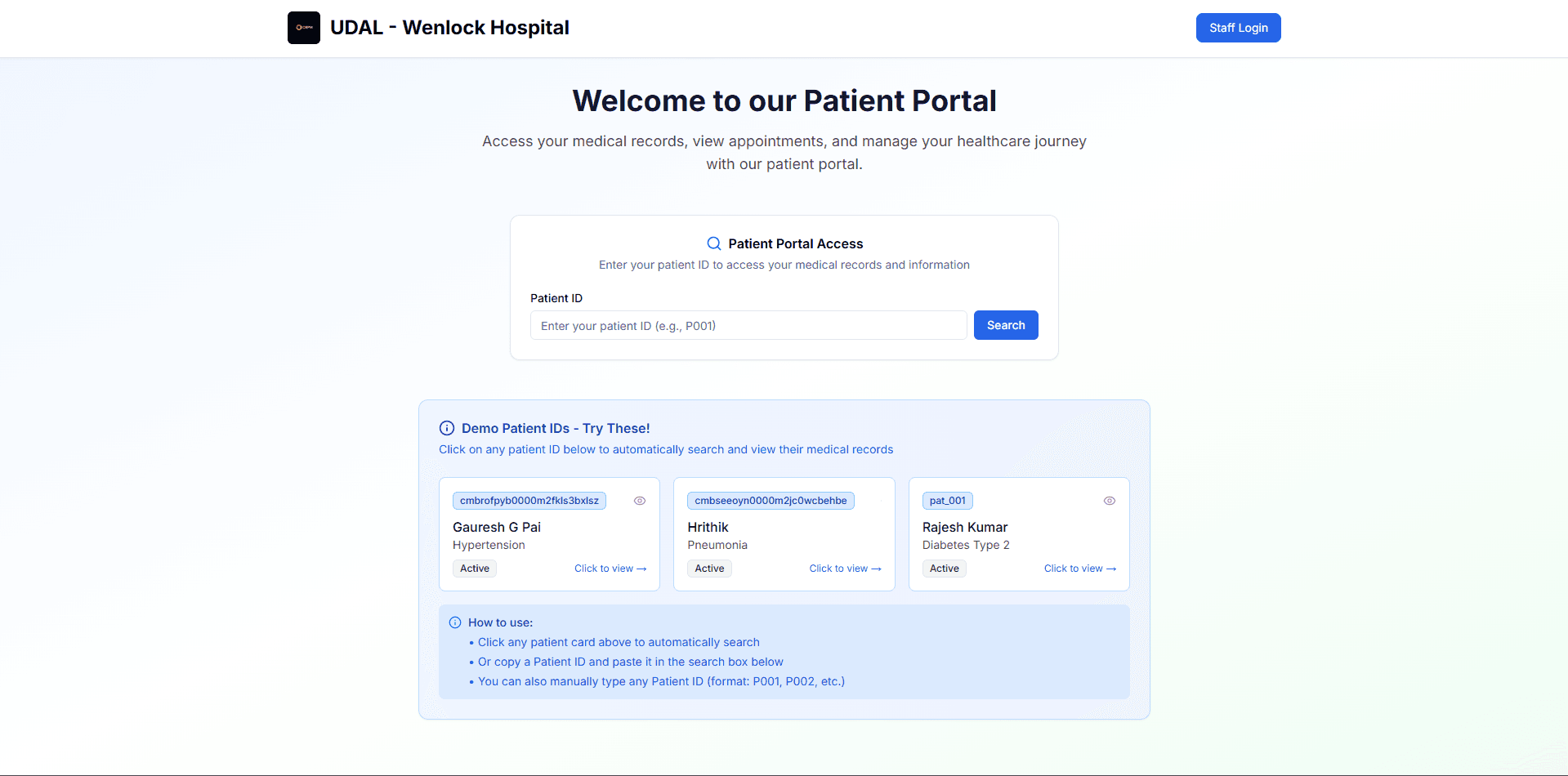The image size is (1568, 776).
Task: Click to view Rajesh Kumar's records
Action: [1074, 569]
